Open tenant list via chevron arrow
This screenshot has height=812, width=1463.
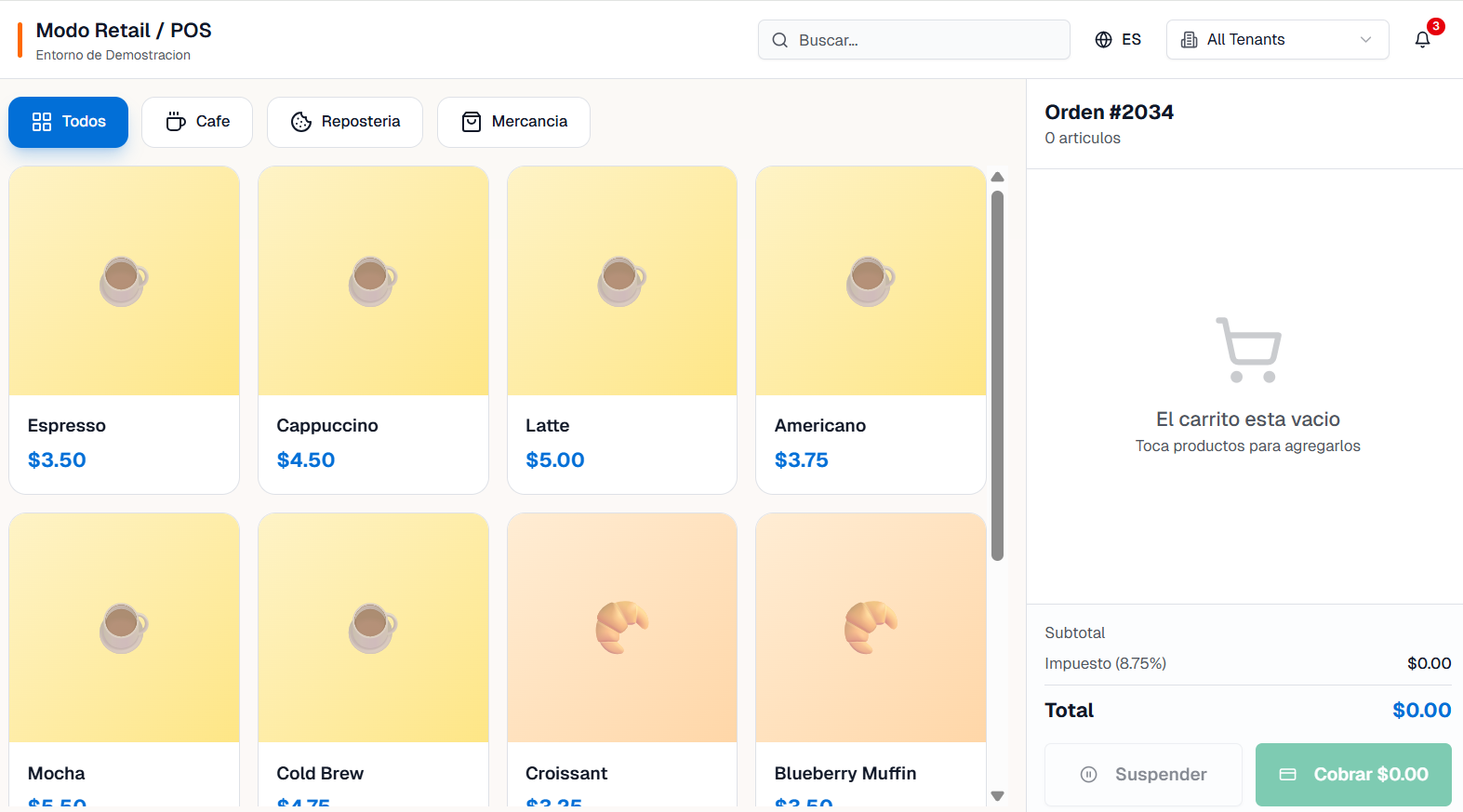tap(1365, 40)
